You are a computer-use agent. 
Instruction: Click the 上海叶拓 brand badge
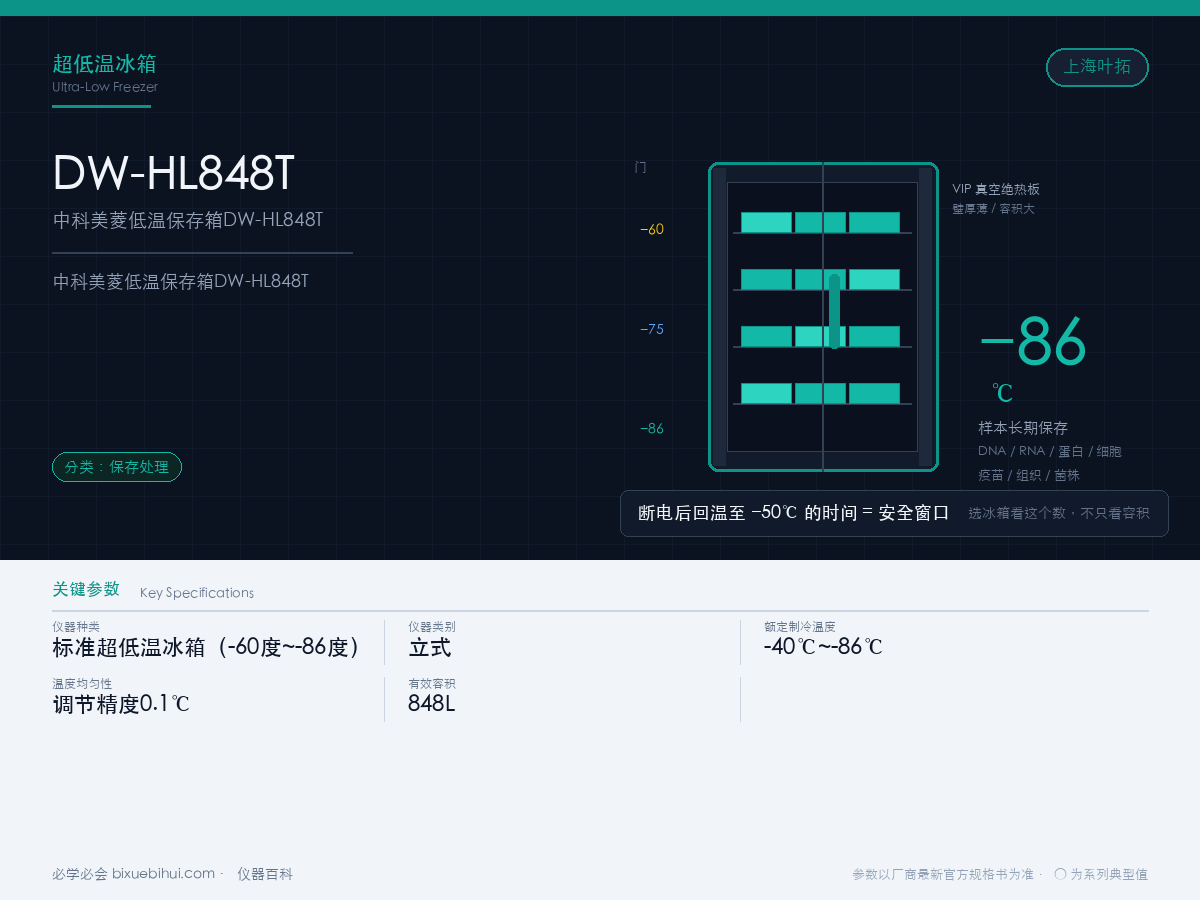(x=1097, y=67)
